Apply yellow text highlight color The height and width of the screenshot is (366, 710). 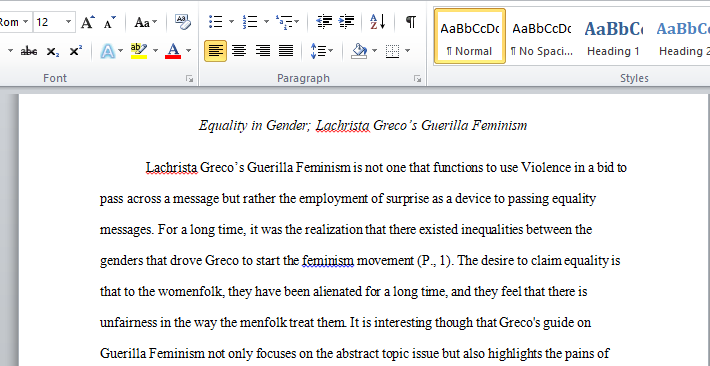(x=139, y=51)
